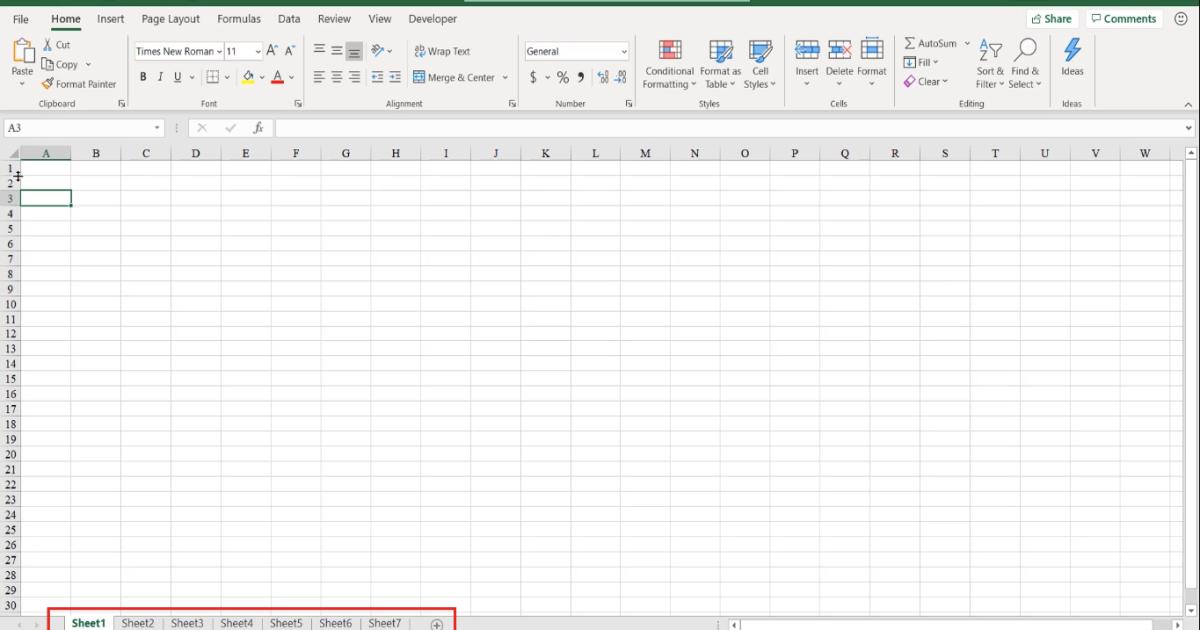
Task: Apply center alignment to the cell
Action: click(x=335, y=76)
